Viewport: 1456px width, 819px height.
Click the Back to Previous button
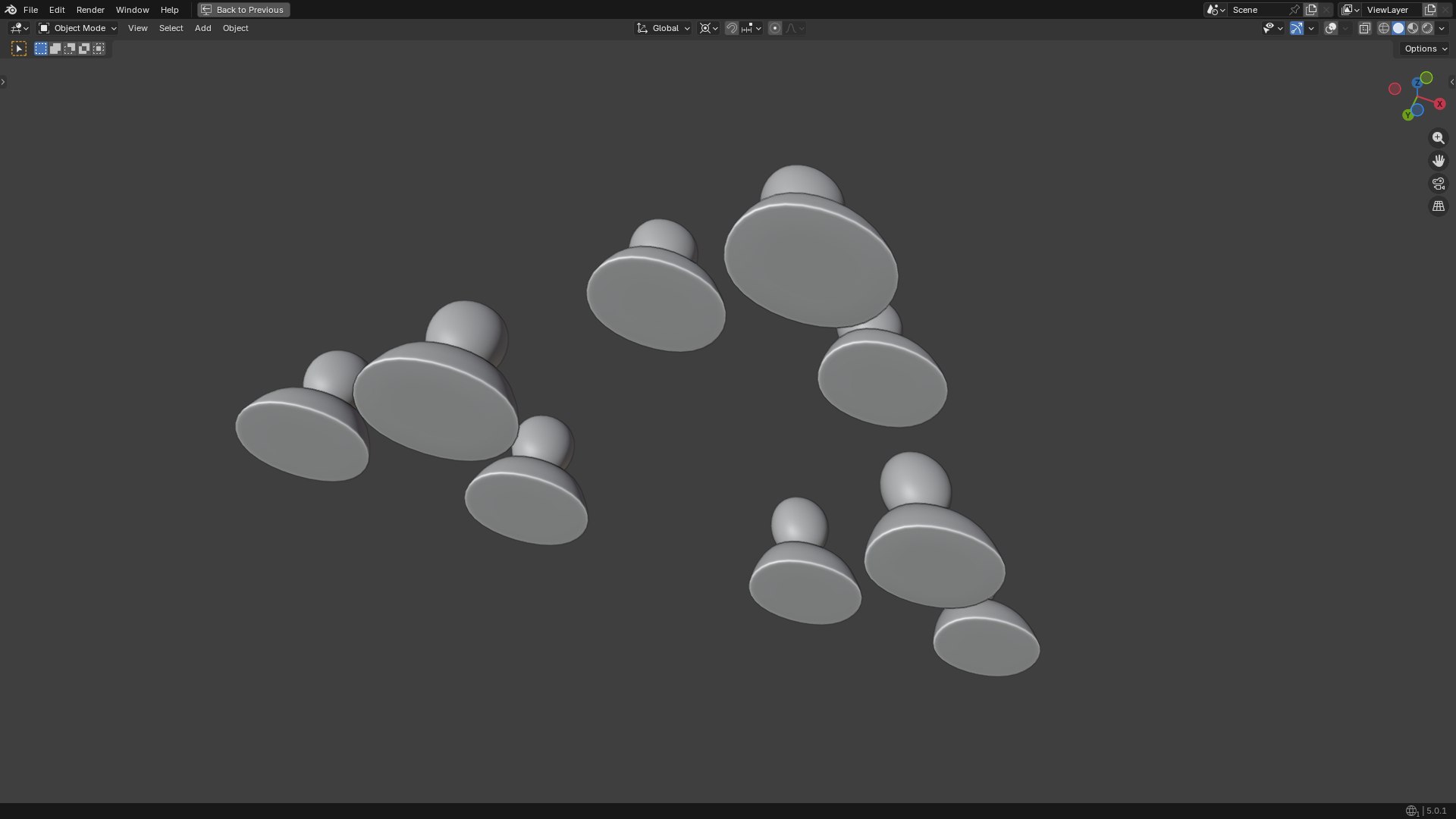[243, 10]
